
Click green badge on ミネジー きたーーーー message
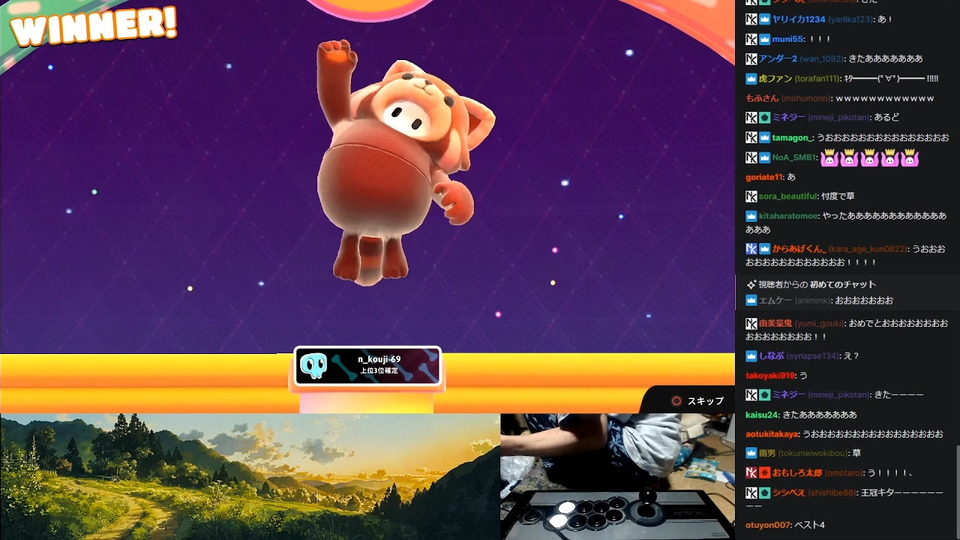(765, 395)
